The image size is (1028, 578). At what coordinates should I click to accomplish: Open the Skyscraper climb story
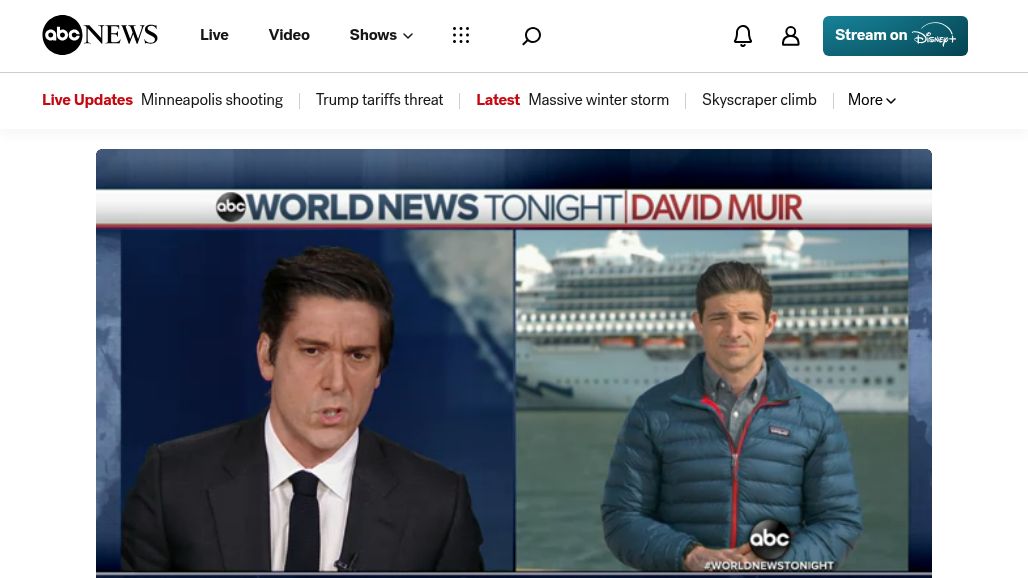[x=759, y=100]
